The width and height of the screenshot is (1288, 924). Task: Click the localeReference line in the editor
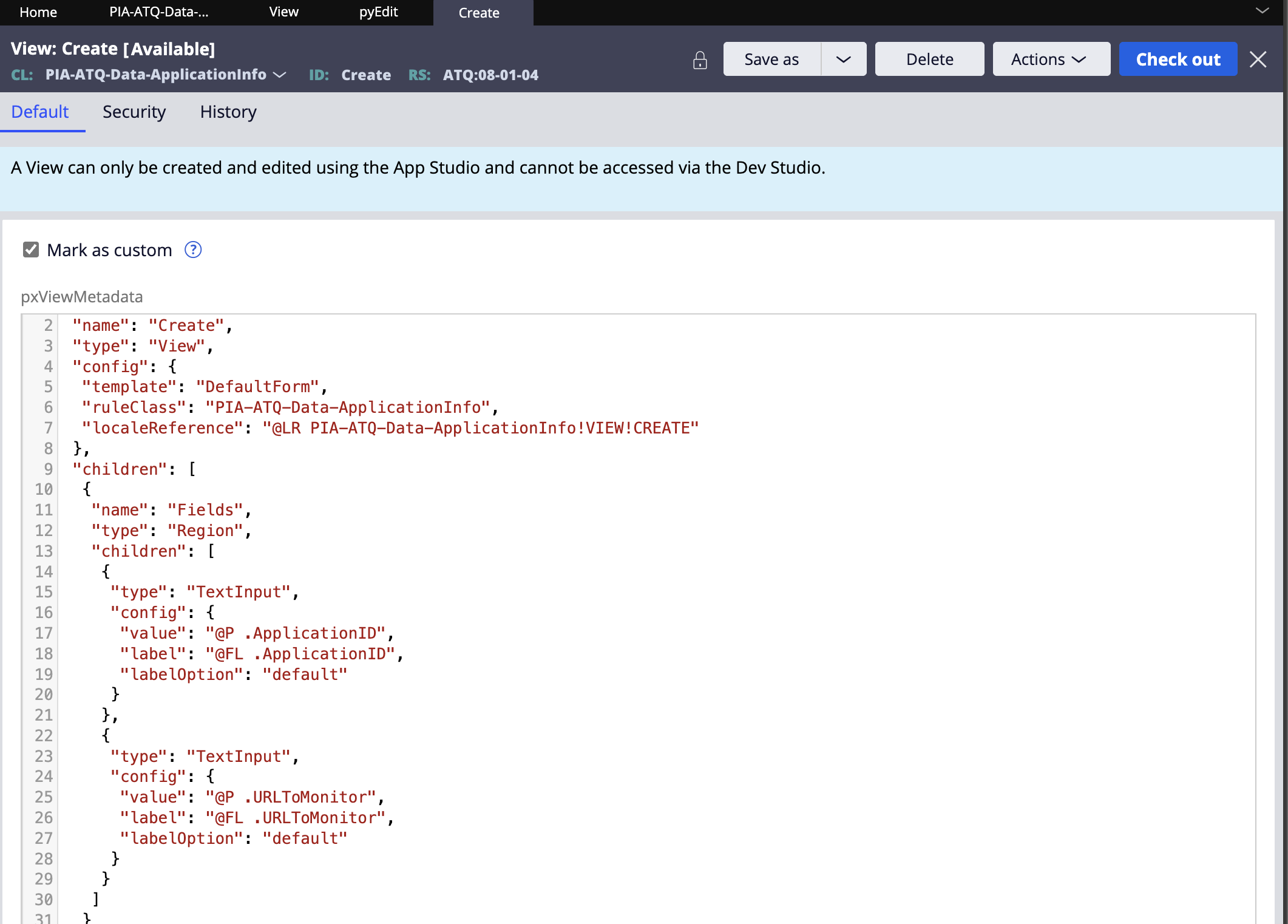390,428
